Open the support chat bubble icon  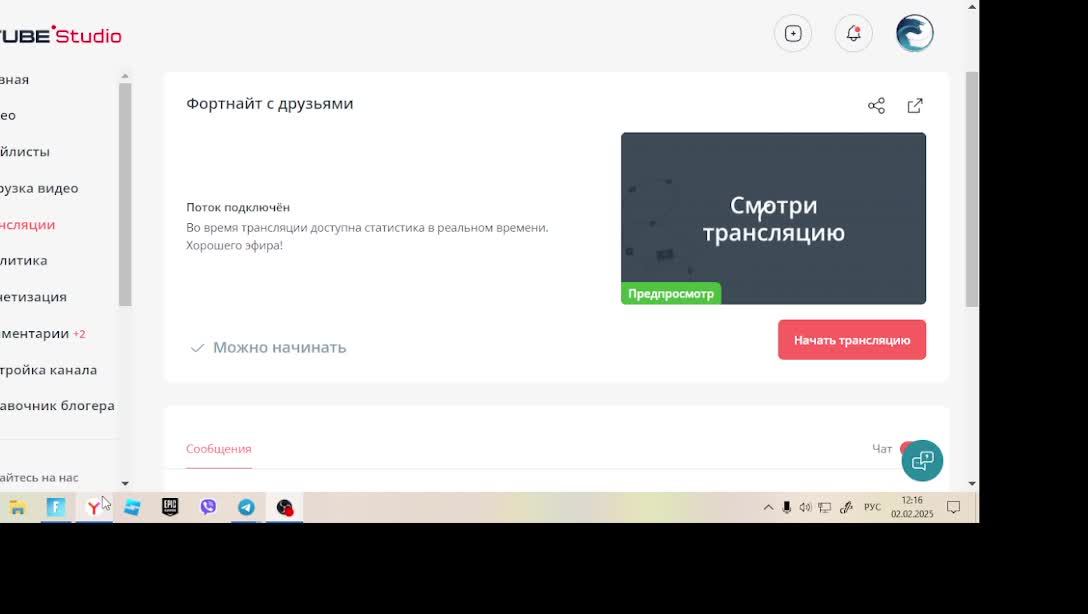tap(922, 461)
